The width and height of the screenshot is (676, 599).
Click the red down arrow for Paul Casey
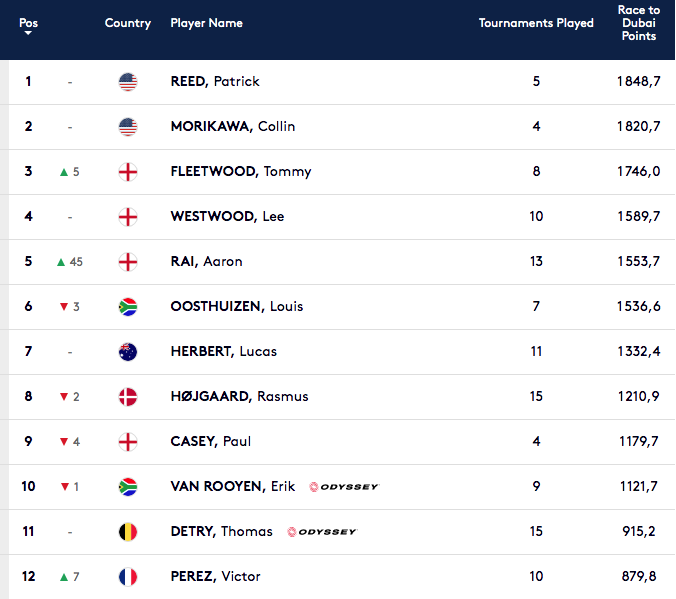(64, 442)
